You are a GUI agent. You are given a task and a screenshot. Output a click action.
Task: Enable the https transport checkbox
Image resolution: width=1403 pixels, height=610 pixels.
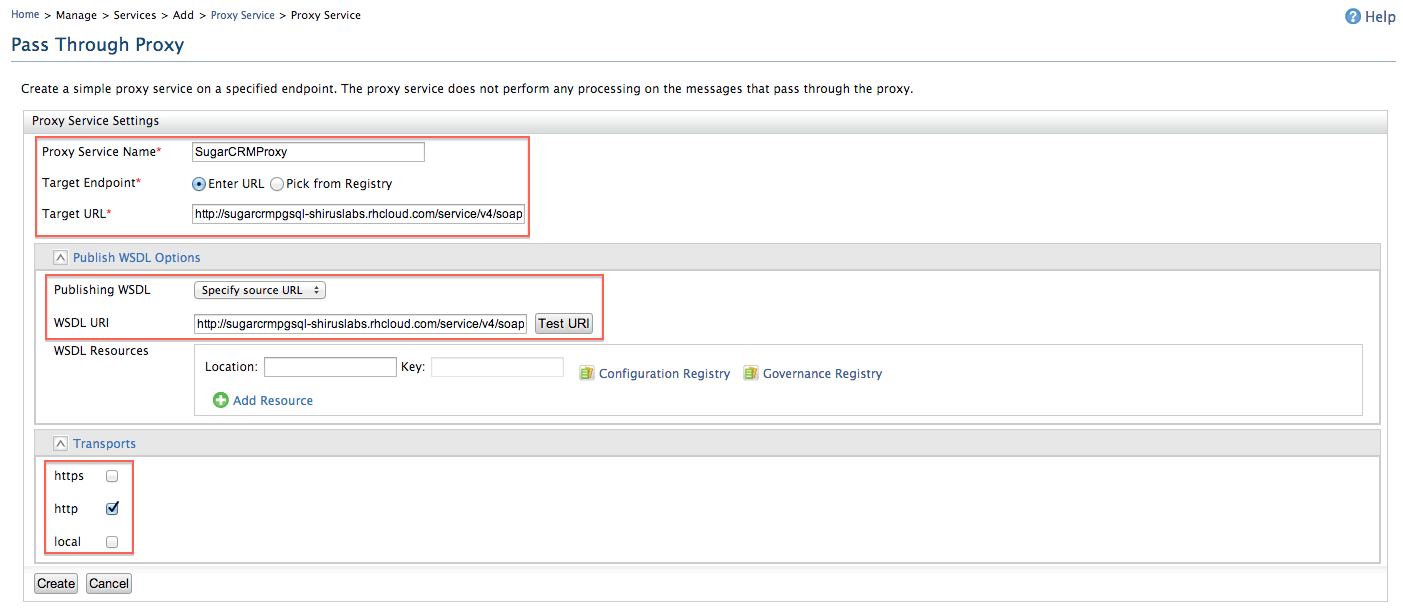[112, 476]
